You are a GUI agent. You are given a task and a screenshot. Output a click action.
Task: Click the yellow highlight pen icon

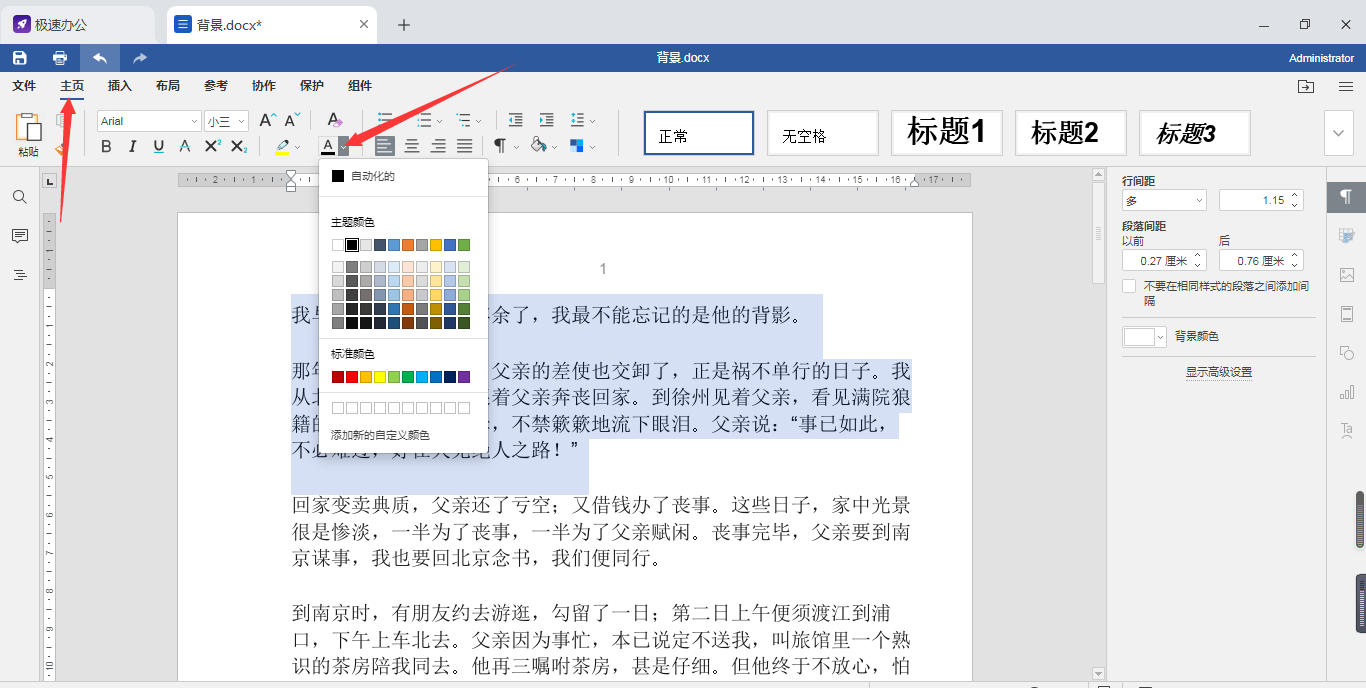click(282, 147)
